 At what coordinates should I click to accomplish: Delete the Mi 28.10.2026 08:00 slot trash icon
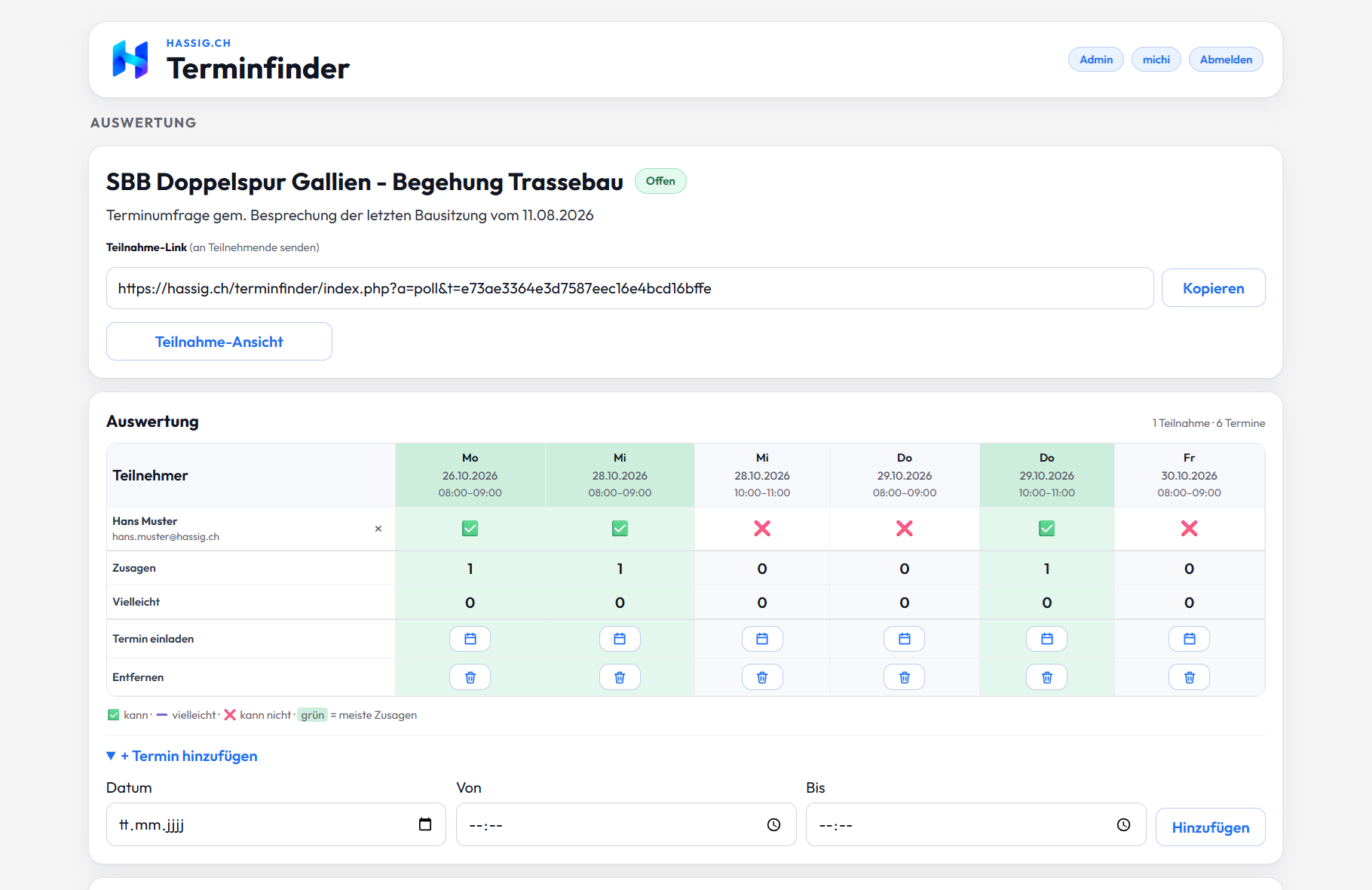620,677
